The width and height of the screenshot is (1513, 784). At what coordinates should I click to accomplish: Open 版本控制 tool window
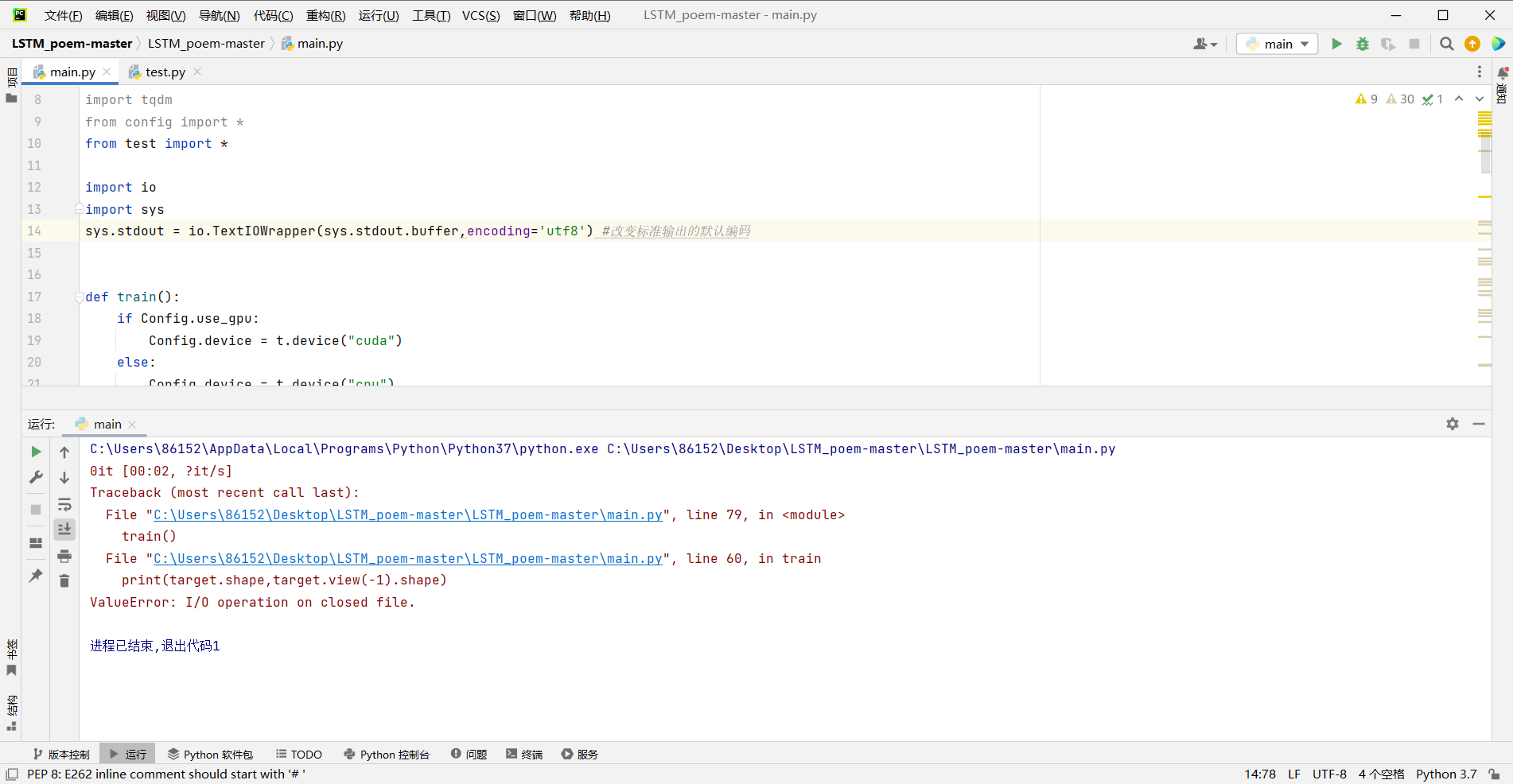(61, 754)
